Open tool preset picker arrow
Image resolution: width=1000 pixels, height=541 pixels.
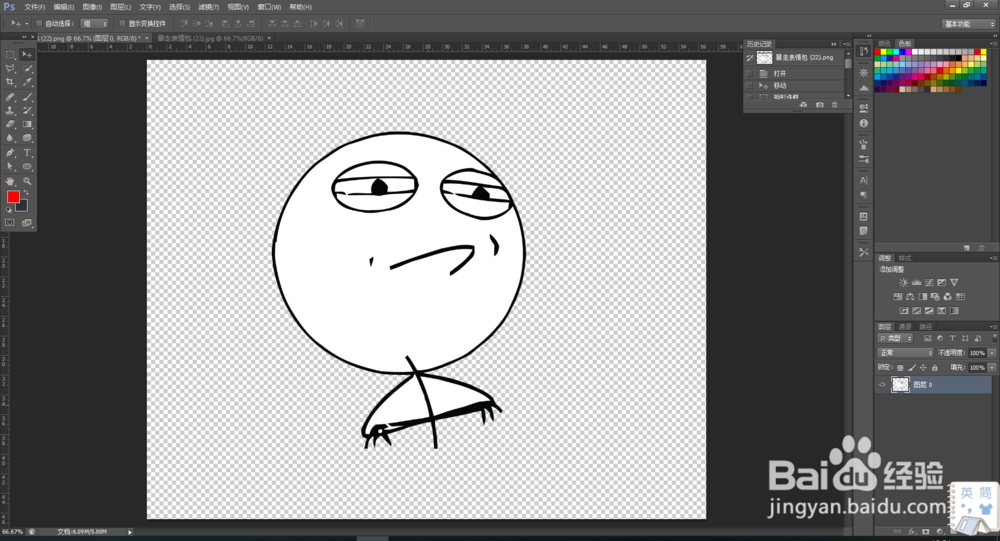click(26, 24)
